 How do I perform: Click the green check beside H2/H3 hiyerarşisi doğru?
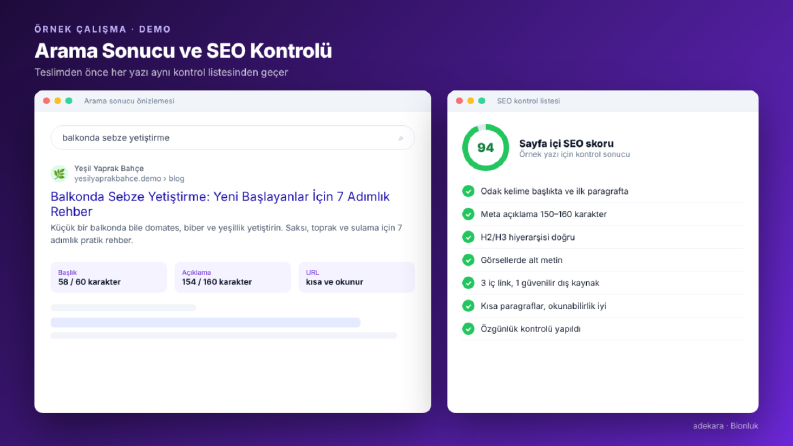pyautogui.click(x=468, y=237)
